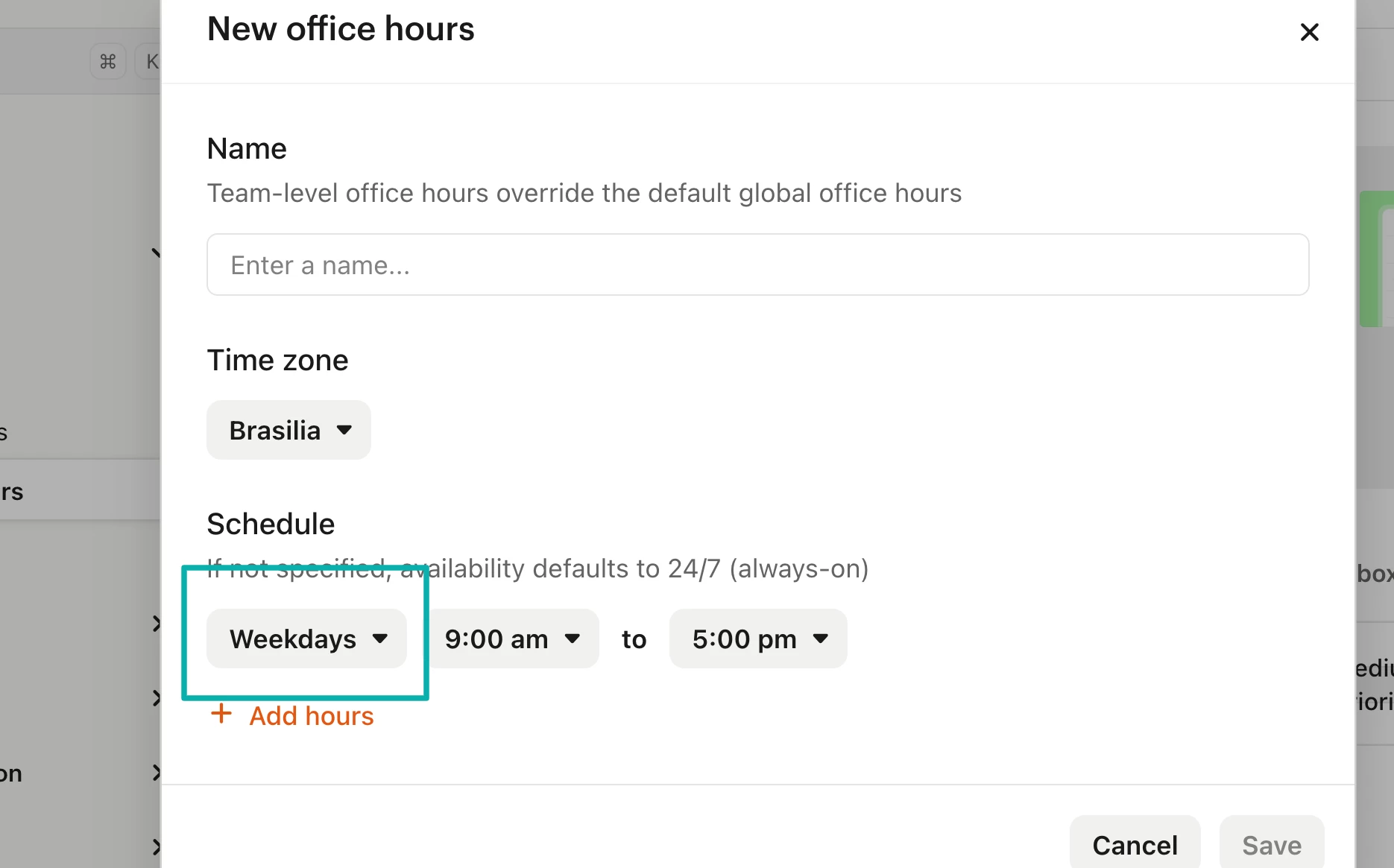Close the New office hours dialog
1394x868 pixels.
pos(1309,32)
